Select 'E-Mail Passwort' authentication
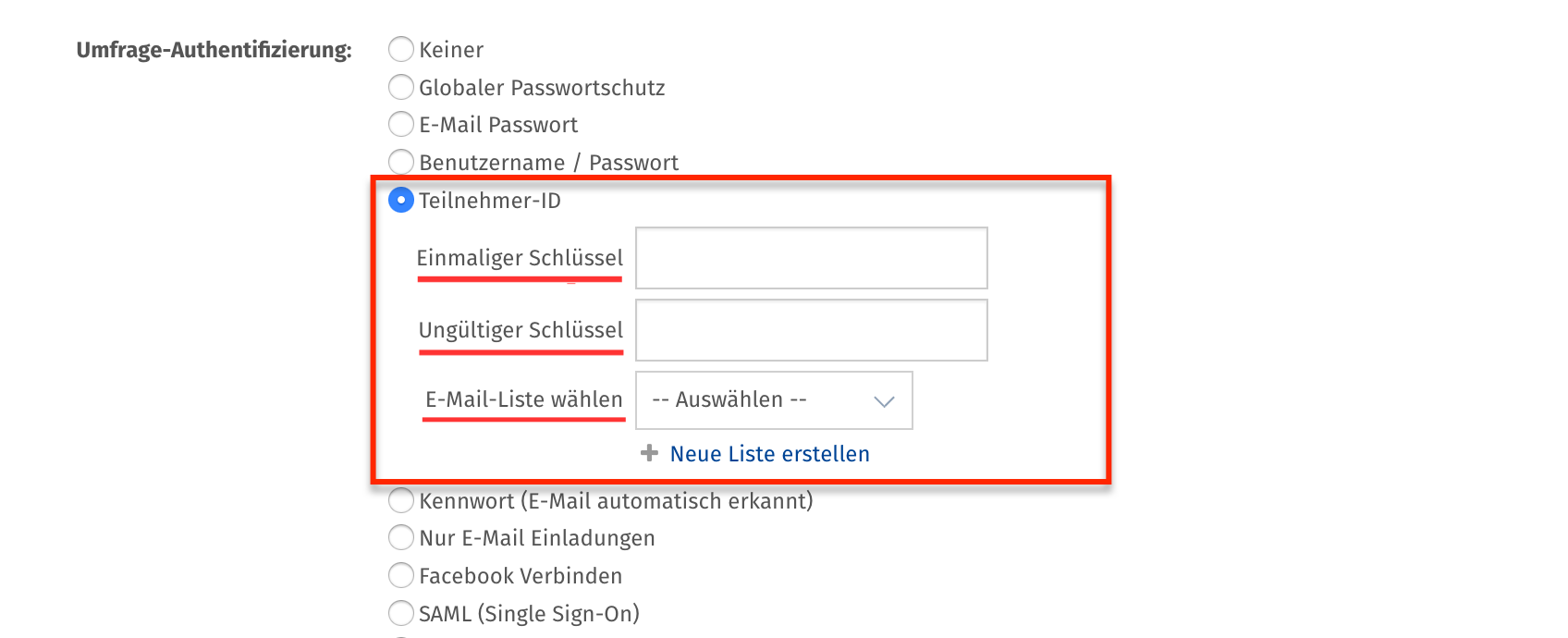This screenshot has width=1568, height=638. 401,124
